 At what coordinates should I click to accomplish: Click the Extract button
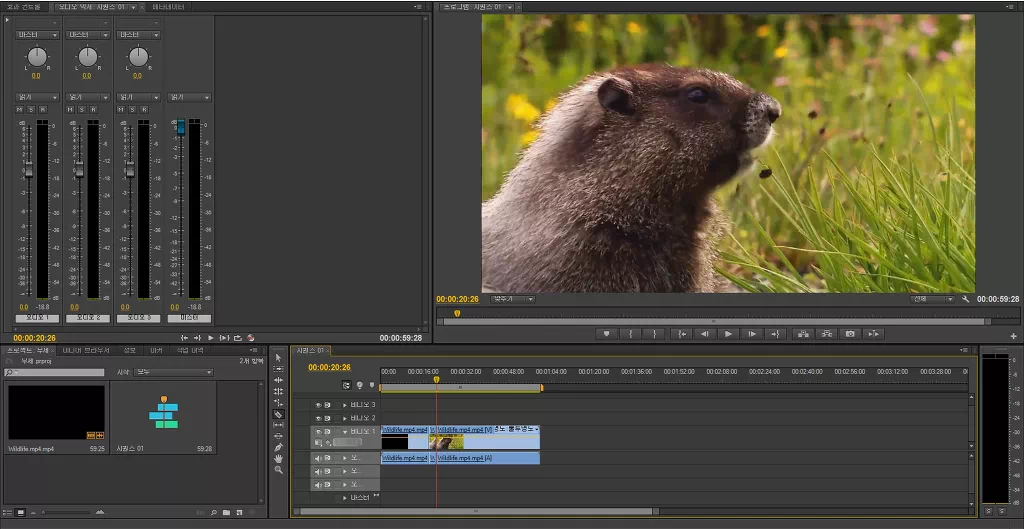[x=826, y=334]
